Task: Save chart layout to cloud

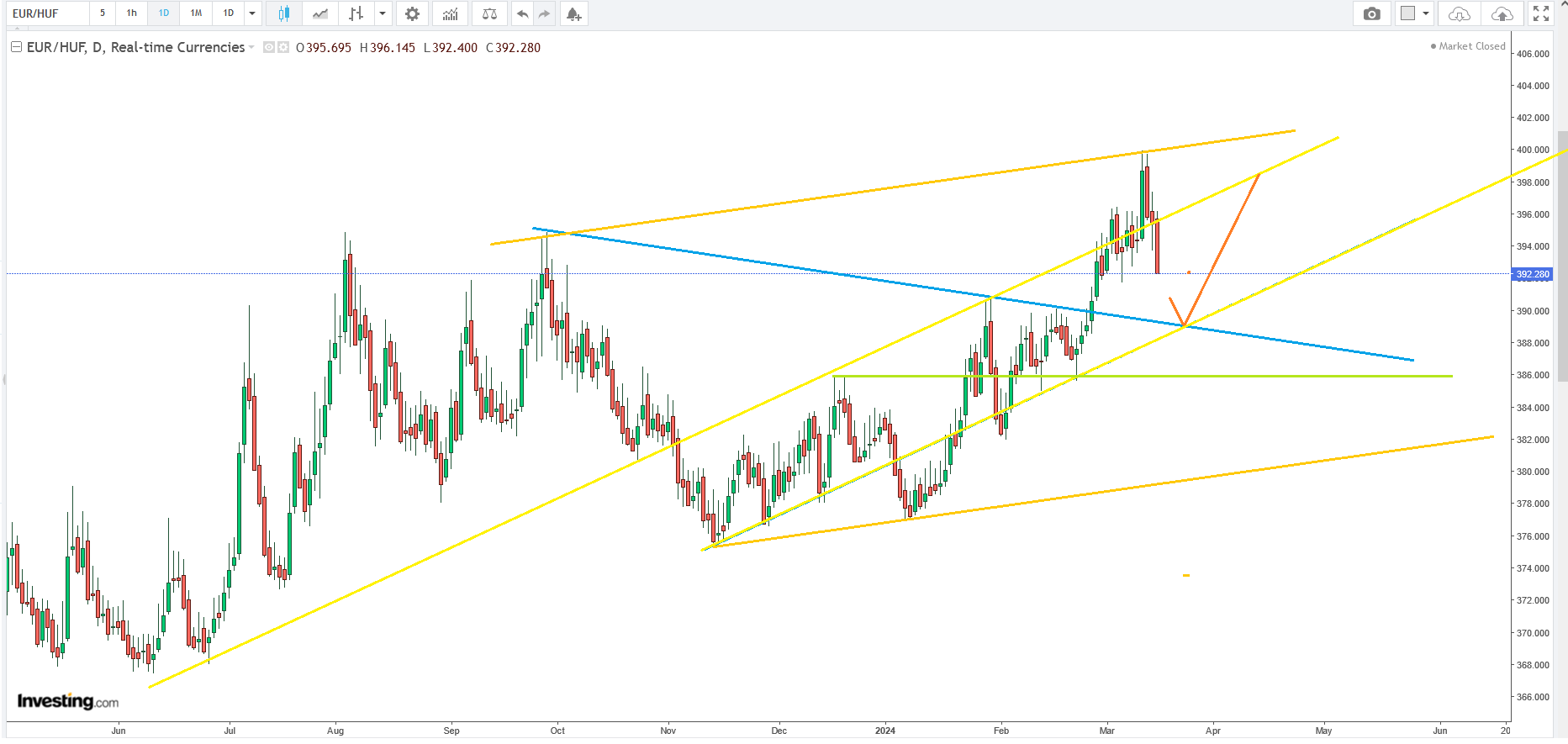Action: pyautogui.click(x=1502, y=13)
